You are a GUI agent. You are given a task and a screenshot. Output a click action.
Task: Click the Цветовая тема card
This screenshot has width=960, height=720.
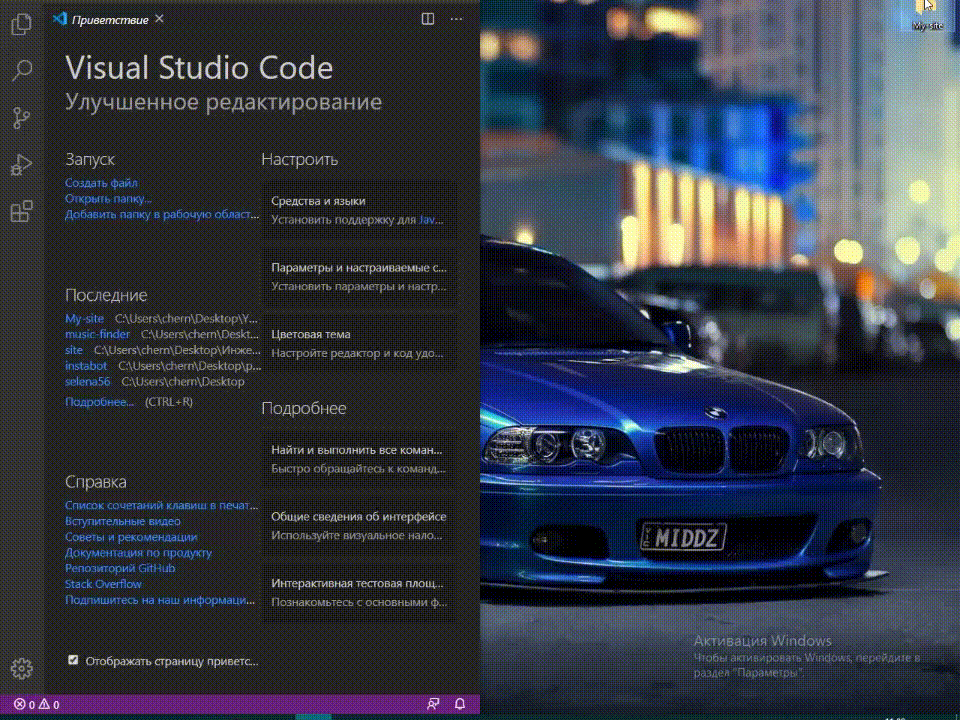pyautogui.click(x=360, y=343)
